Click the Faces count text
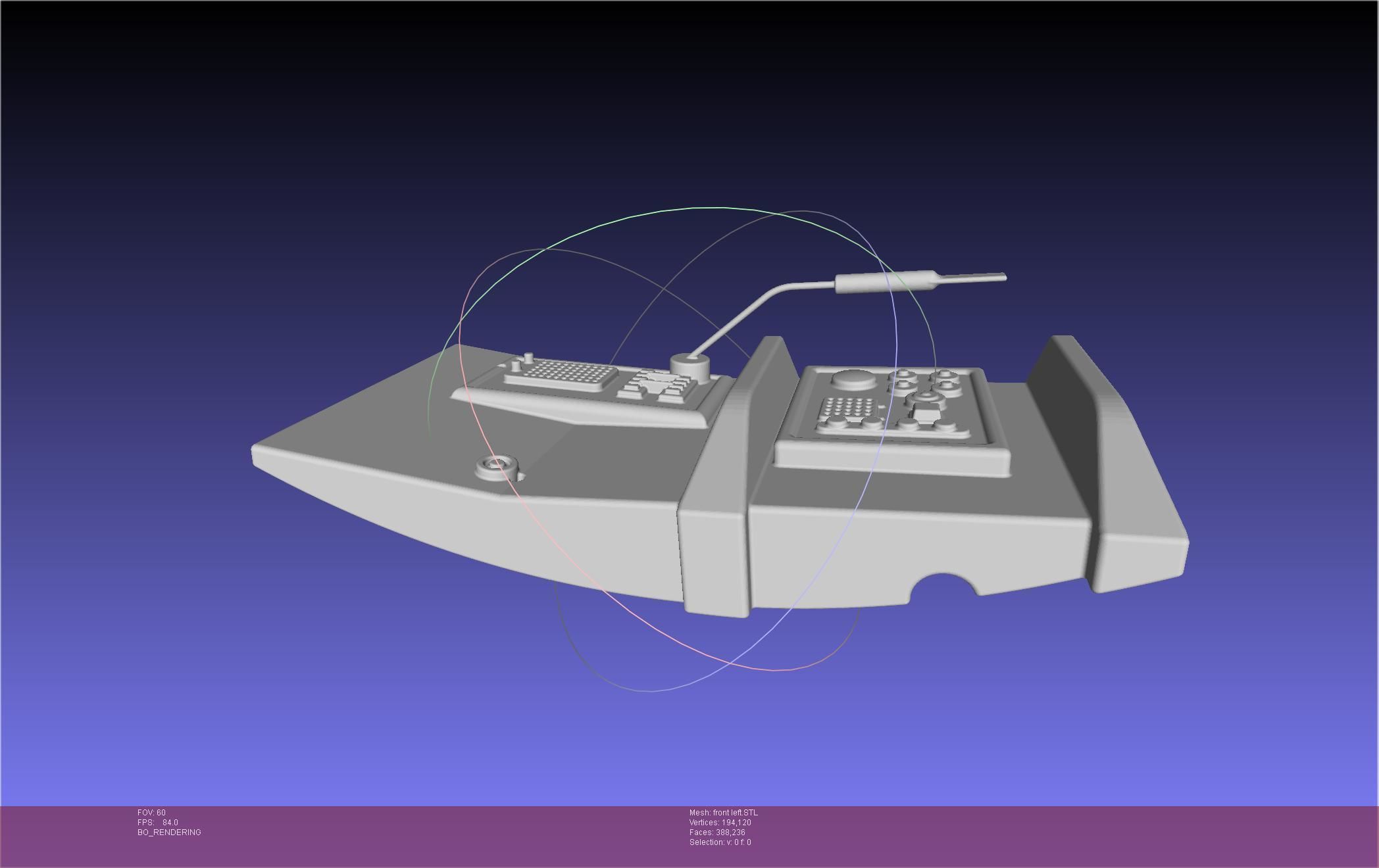 717,832
